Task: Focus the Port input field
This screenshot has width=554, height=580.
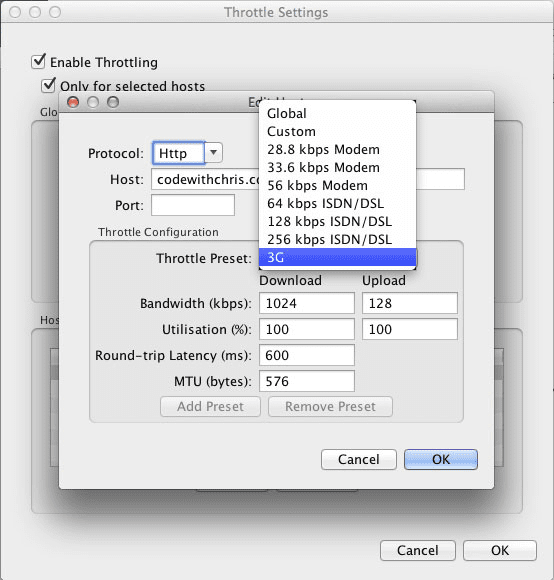Action: tap(193, 205)
